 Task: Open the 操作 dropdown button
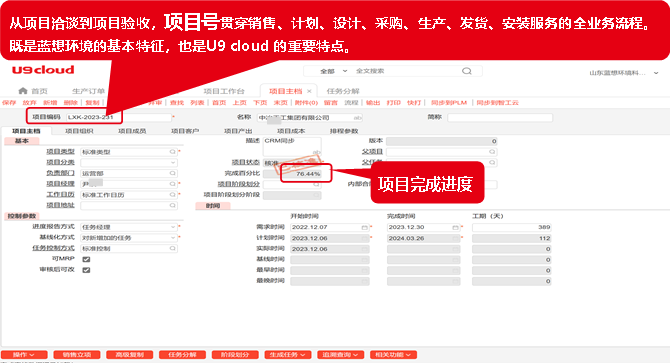click(x=24, y=355)
